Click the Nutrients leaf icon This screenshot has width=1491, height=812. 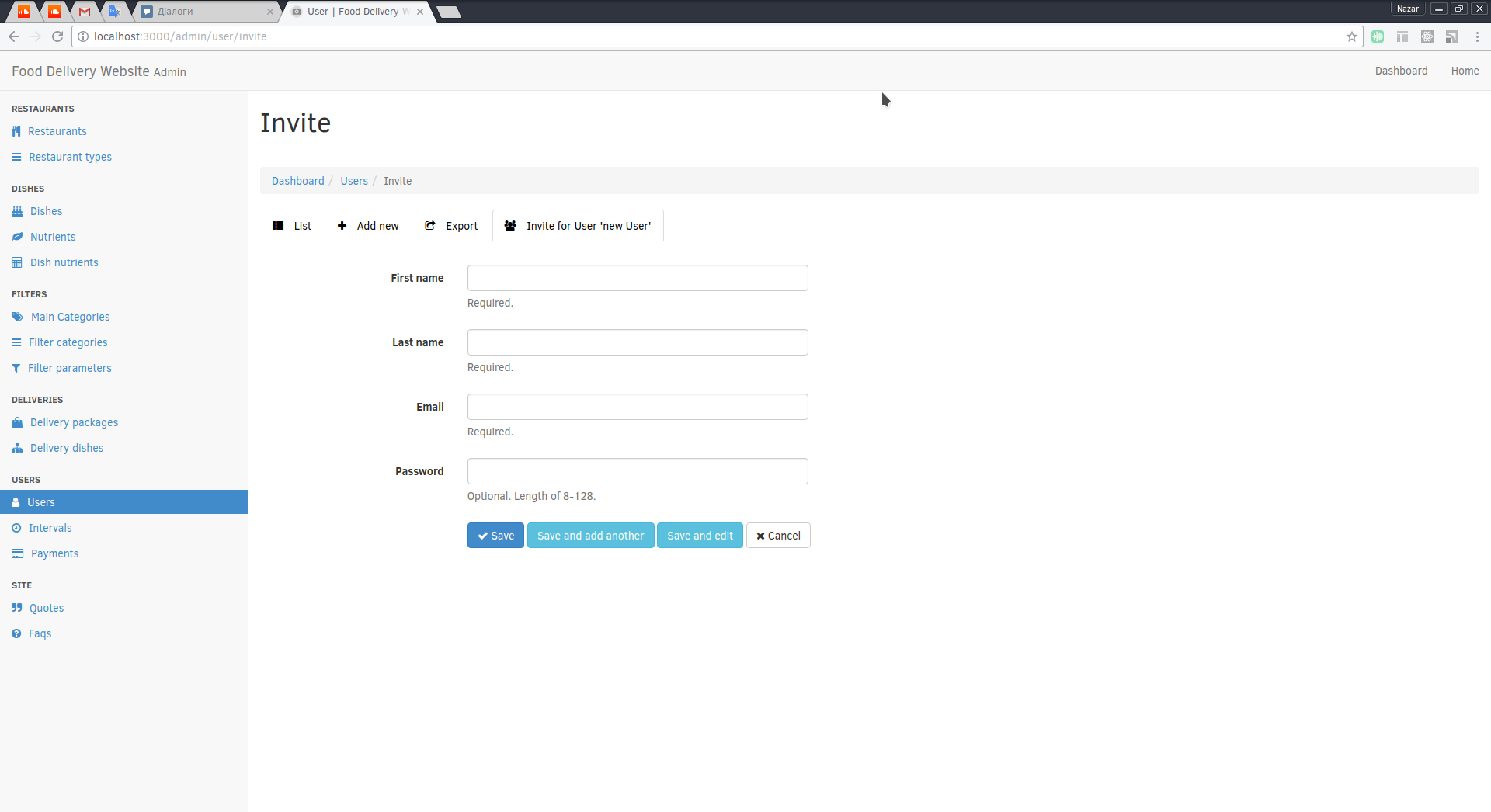coord(17,237)
